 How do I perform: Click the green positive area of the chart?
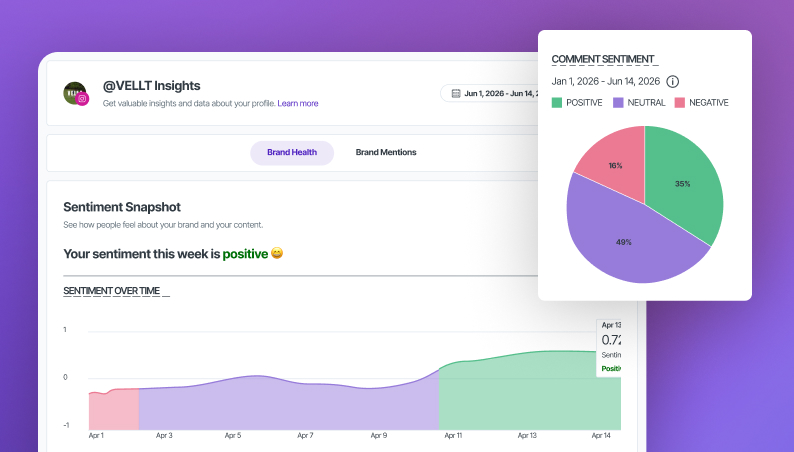(529, 395)
